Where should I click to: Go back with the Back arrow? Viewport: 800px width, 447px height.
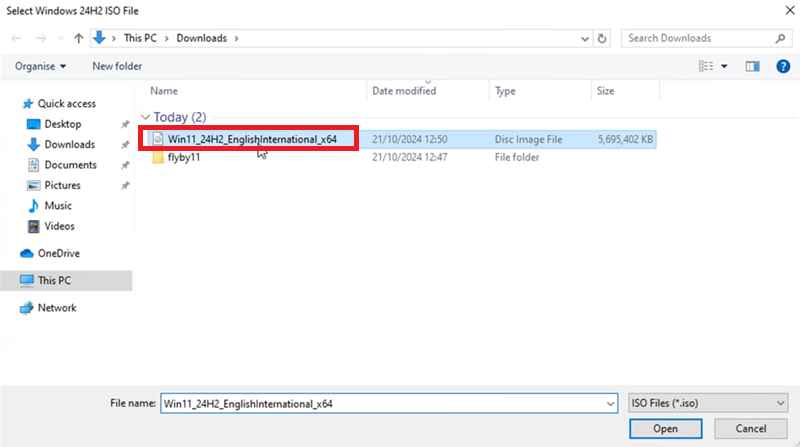pyautogui.click(x=16, y=38)
